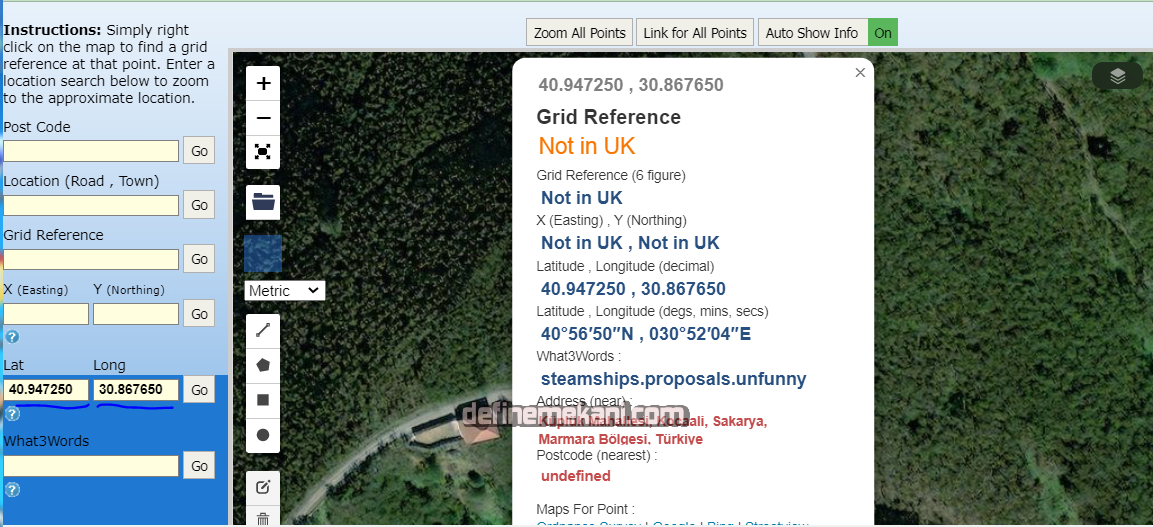The image size is (1153, 527).
Task: Select the draw line tool
Action: (x=263, y=330)
